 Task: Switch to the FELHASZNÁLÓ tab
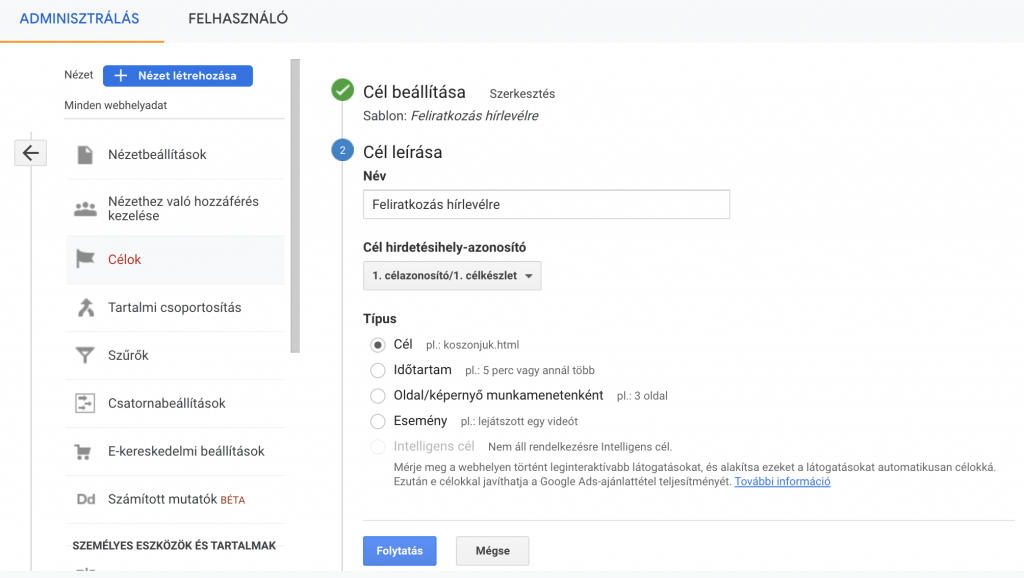[238, 18]
